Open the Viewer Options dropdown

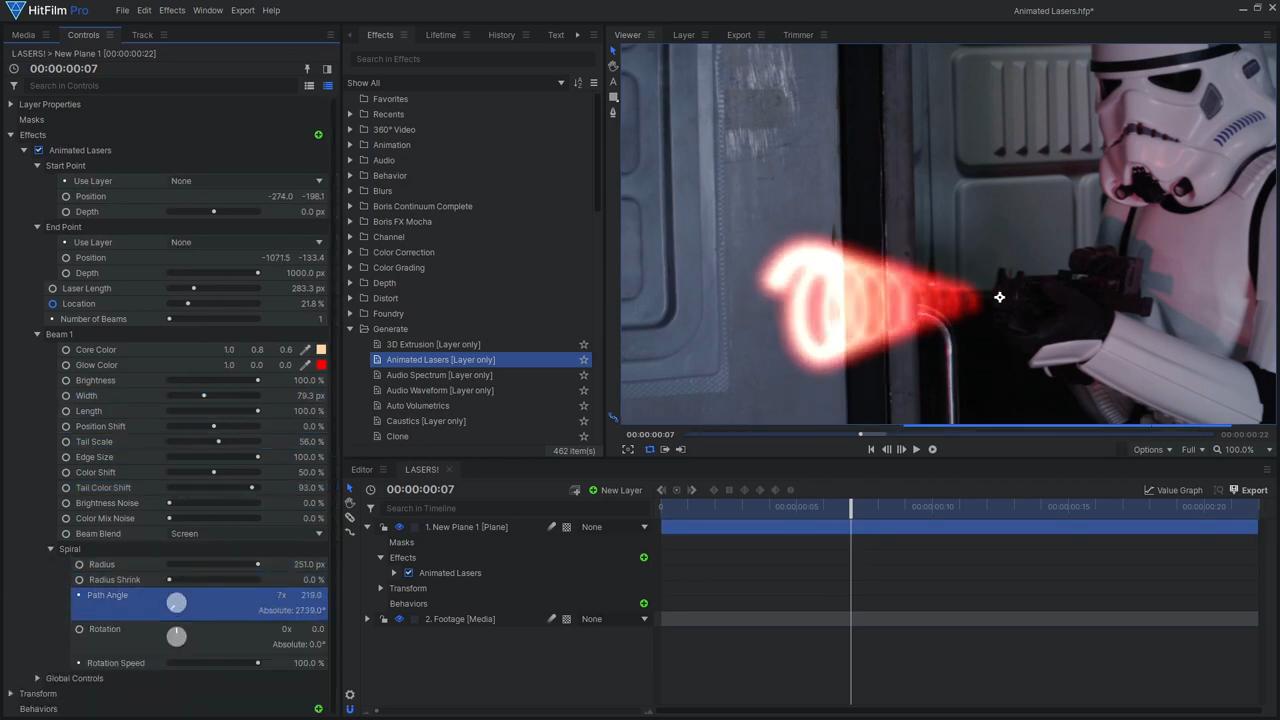coord(1153,450)
